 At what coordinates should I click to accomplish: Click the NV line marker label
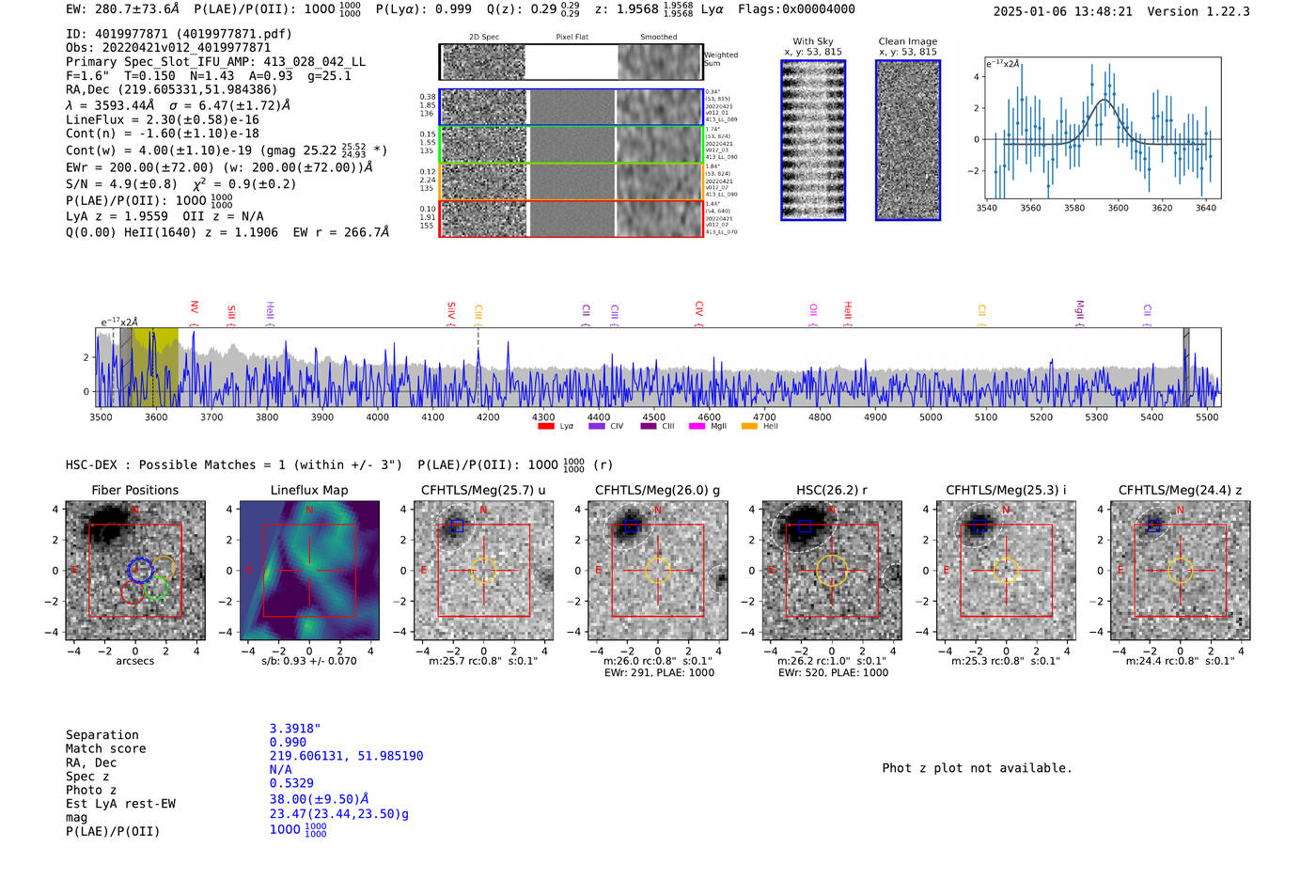[194, 308]
